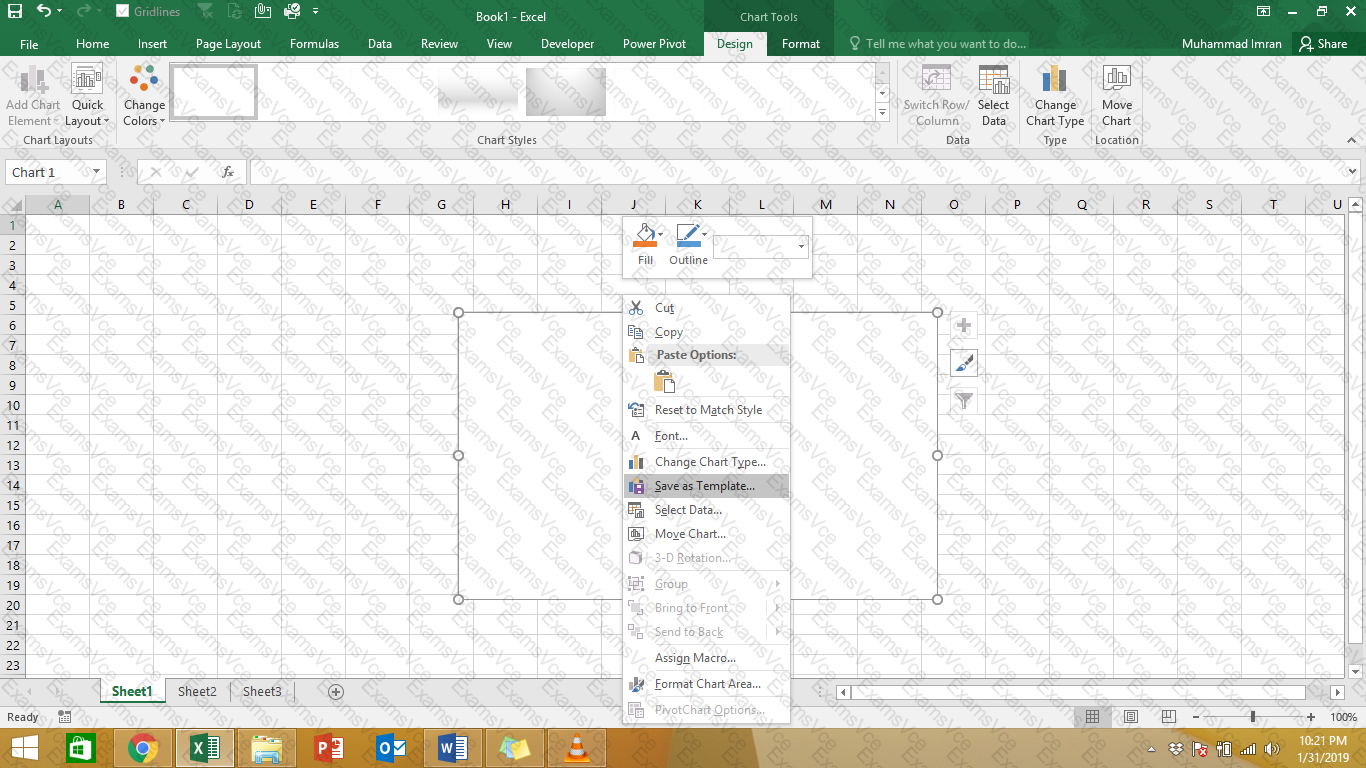Viewport: 1366px width, 768px height.
Task: Click Save as Template... menu entry
Action: 707,486
